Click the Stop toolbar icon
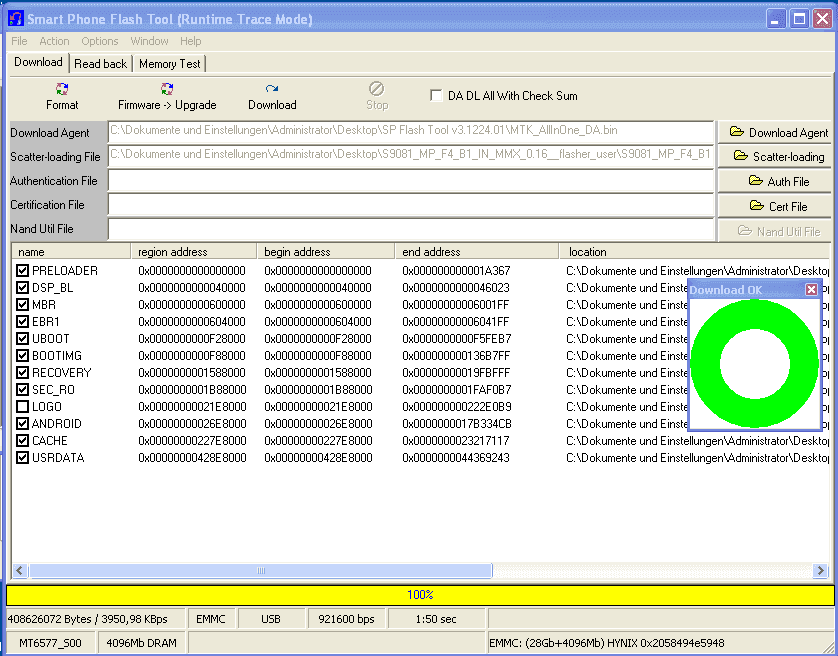The height and width of the screenshot is (656, 838). (x=377, y=88)
